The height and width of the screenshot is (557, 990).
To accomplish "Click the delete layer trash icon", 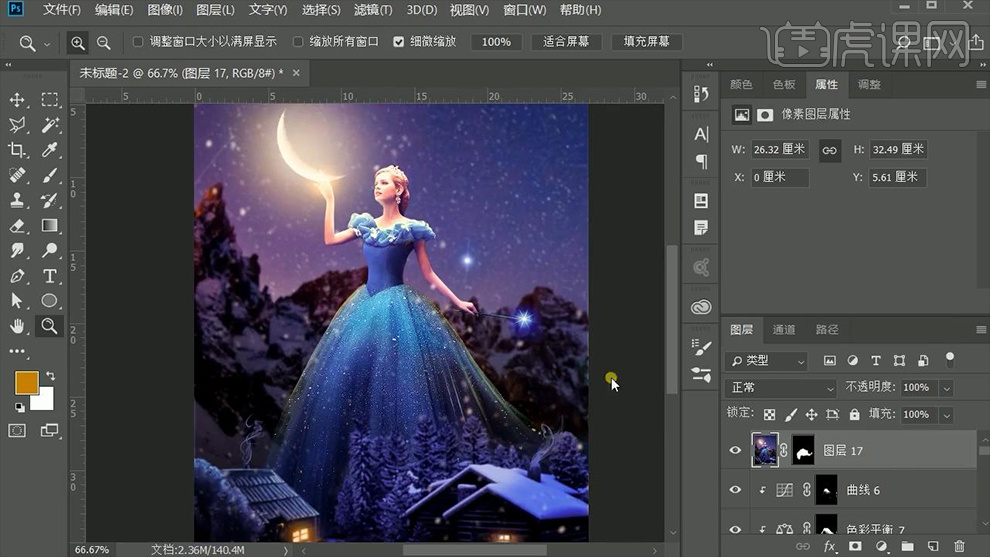I will coord(959,547).
